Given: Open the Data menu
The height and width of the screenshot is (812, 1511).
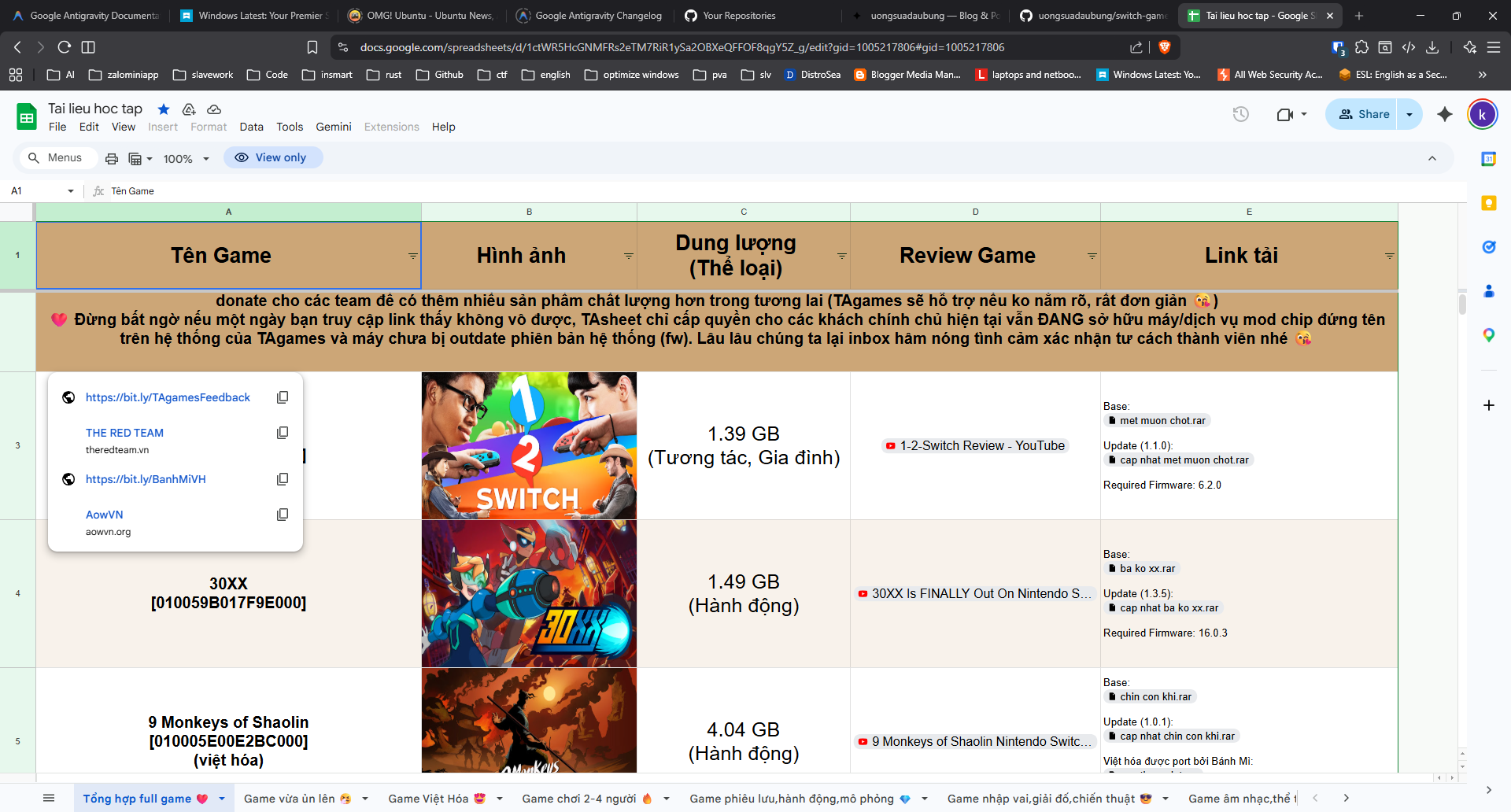Looking at the screenshot, I should click(x=252, y=127).
